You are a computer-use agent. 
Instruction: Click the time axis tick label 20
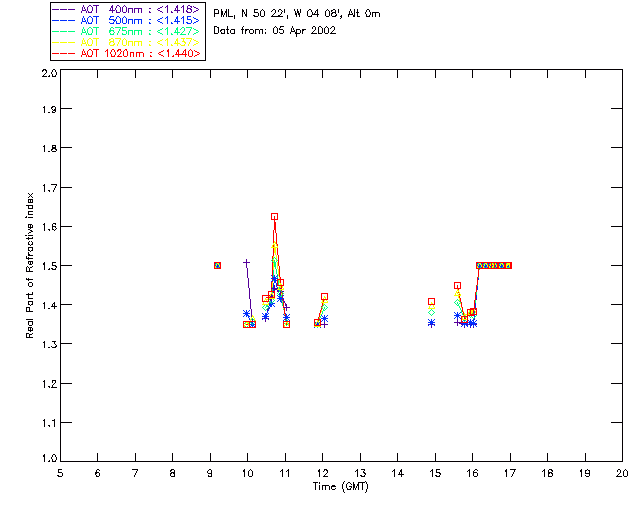[x=622, y=473]
